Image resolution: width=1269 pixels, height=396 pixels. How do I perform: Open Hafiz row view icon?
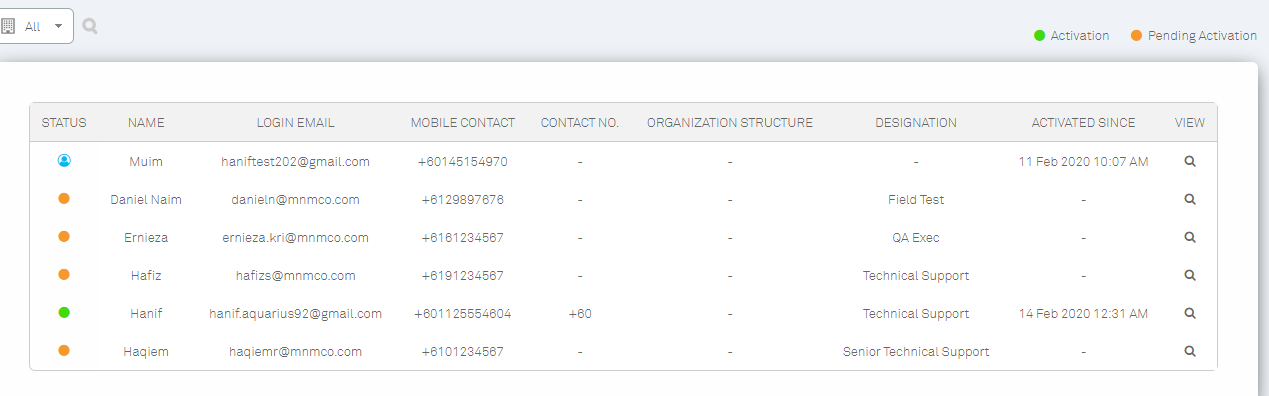coord(1190,275)
